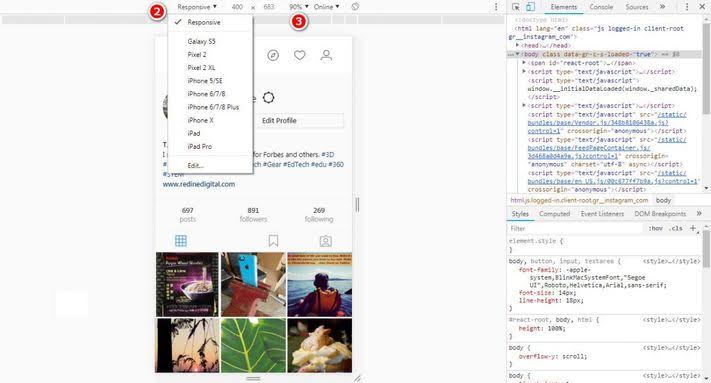
Task: Activate the inspect element picker icon
Action: click(516, 7)
